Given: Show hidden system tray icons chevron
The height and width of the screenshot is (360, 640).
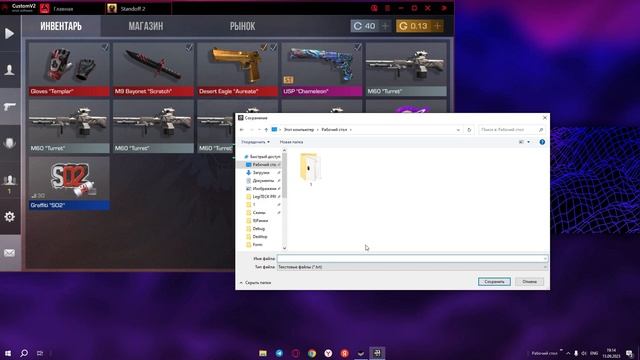Looking at the screenshot, I should (568, 353).
